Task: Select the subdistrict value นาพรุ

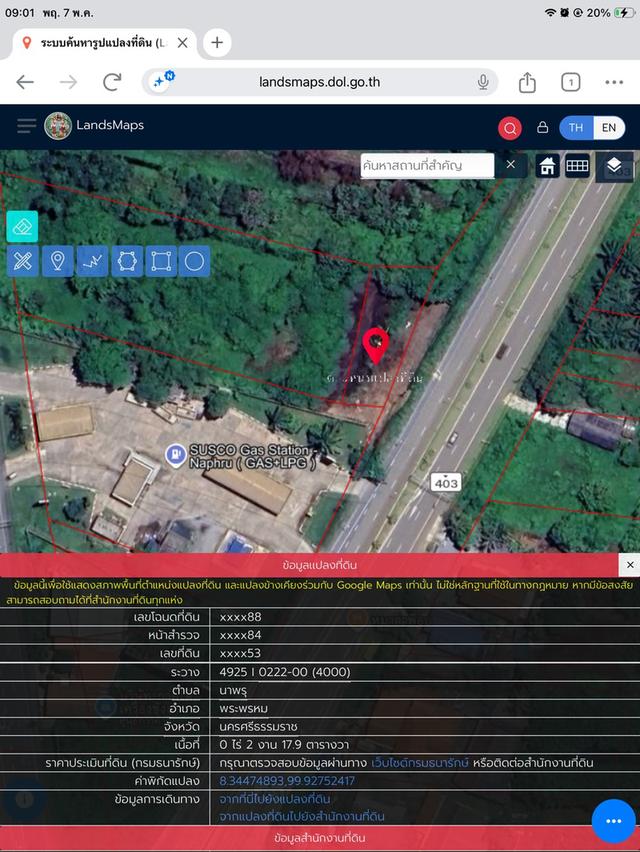Action: tap(234, 690)
